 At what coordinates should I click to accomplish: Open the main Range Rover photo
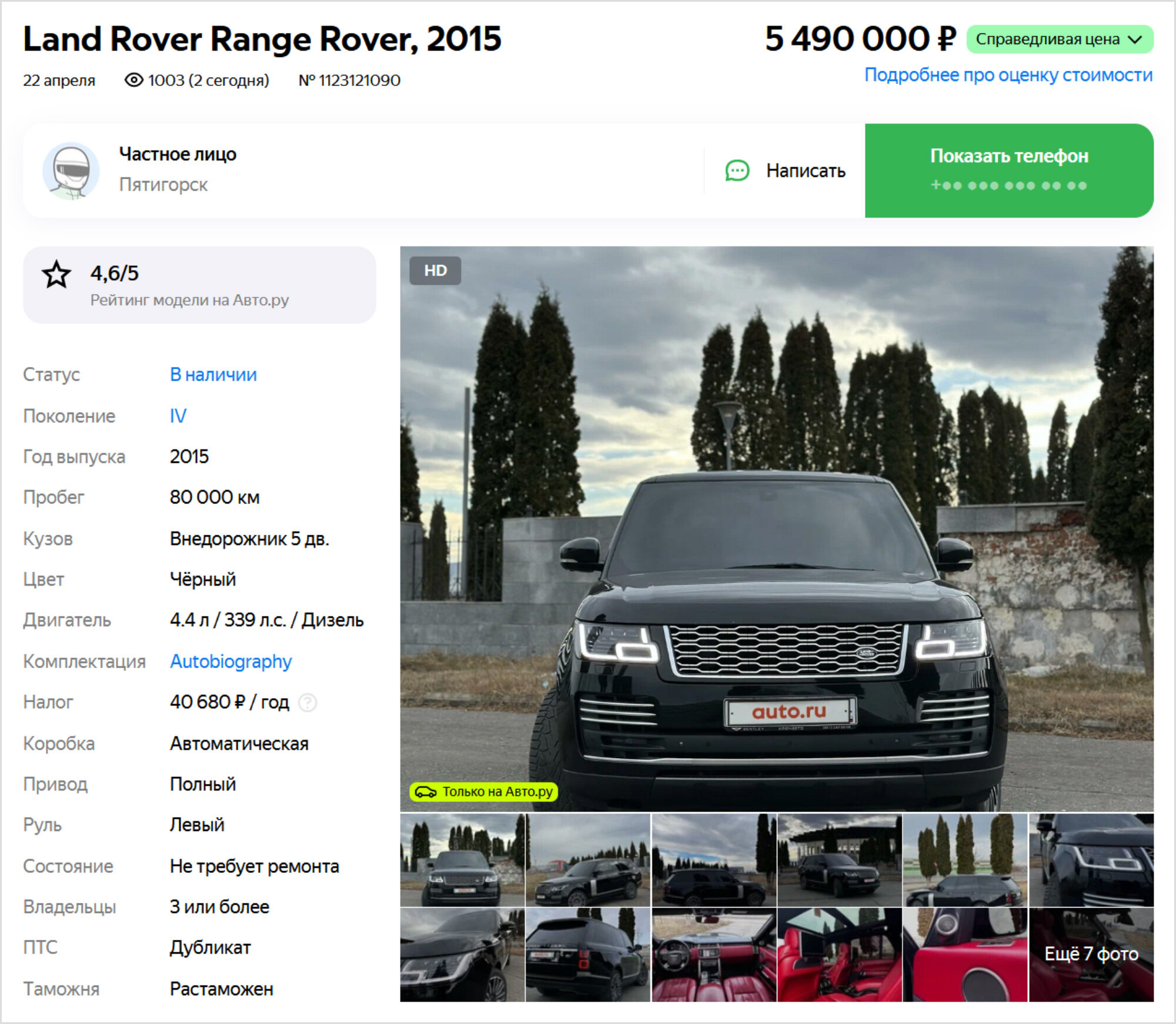click(777, 529)
